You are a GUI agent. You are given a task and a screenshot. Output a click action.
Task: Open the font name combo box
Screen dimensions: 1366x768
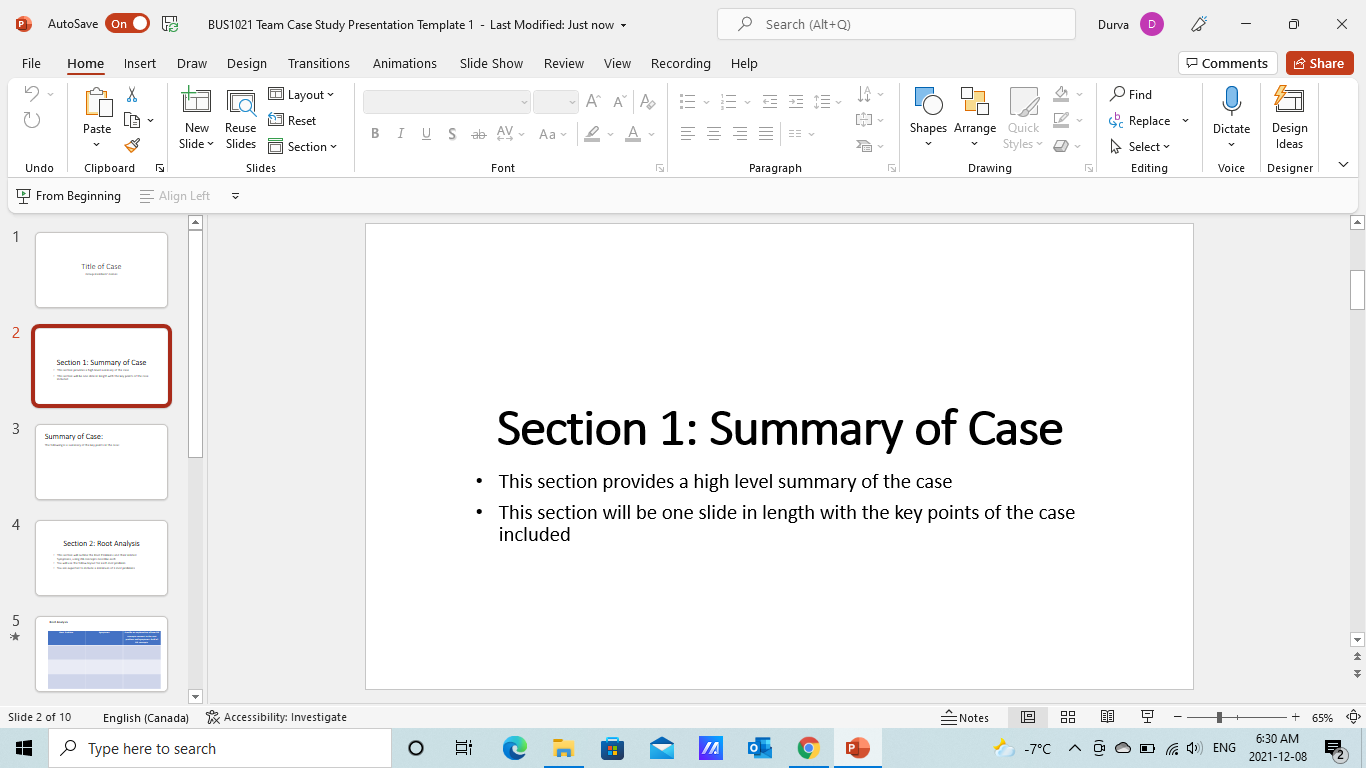click(x=447, y=101)
